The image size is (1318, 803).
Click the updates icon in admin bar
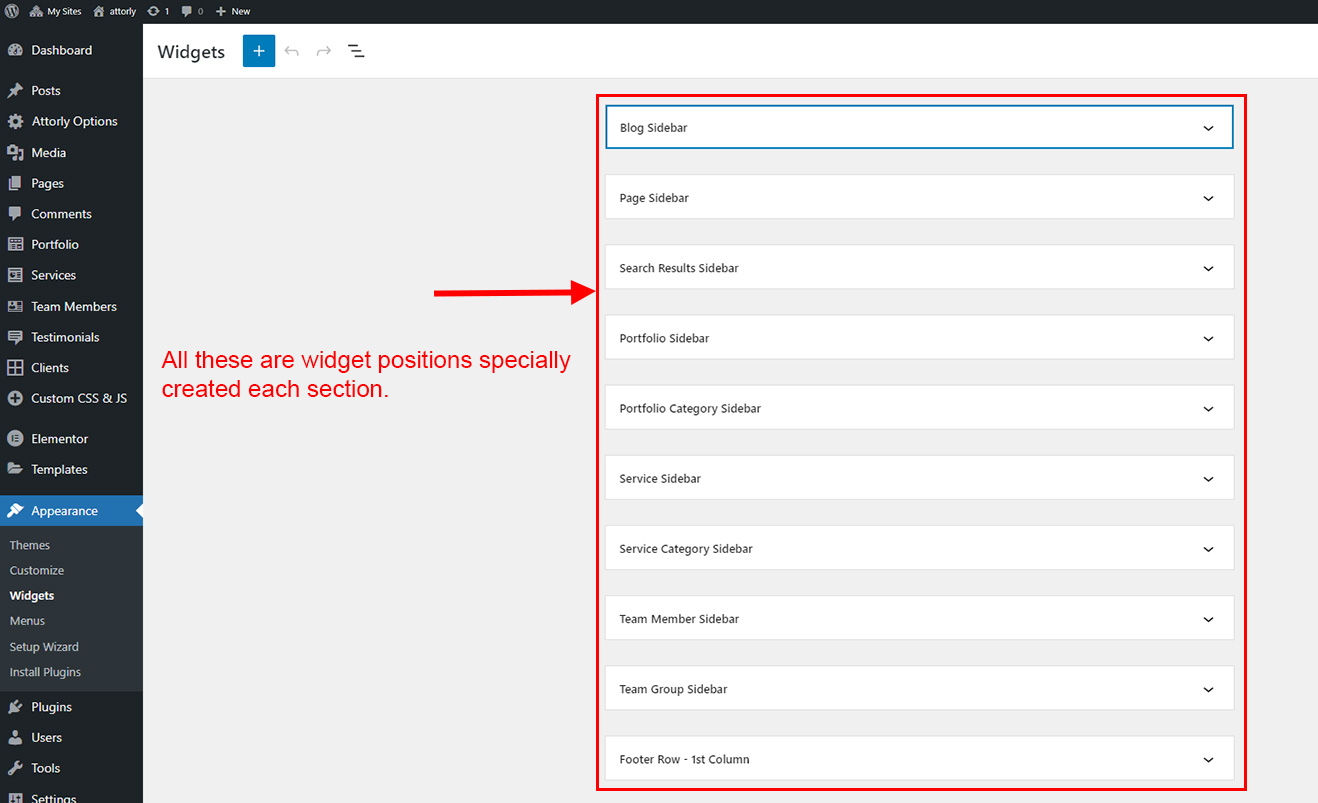(158, 11)
